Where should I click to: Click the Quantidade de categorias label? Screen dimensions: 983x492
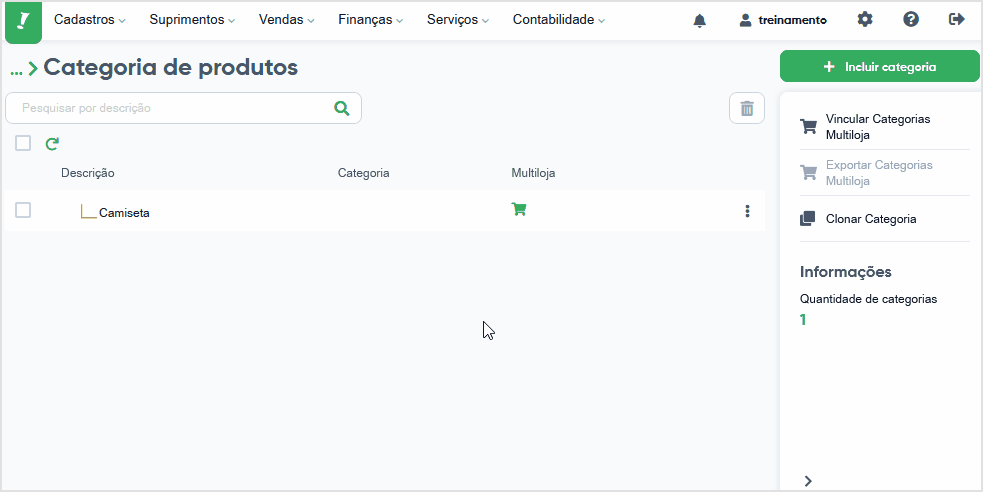point(868,299)
